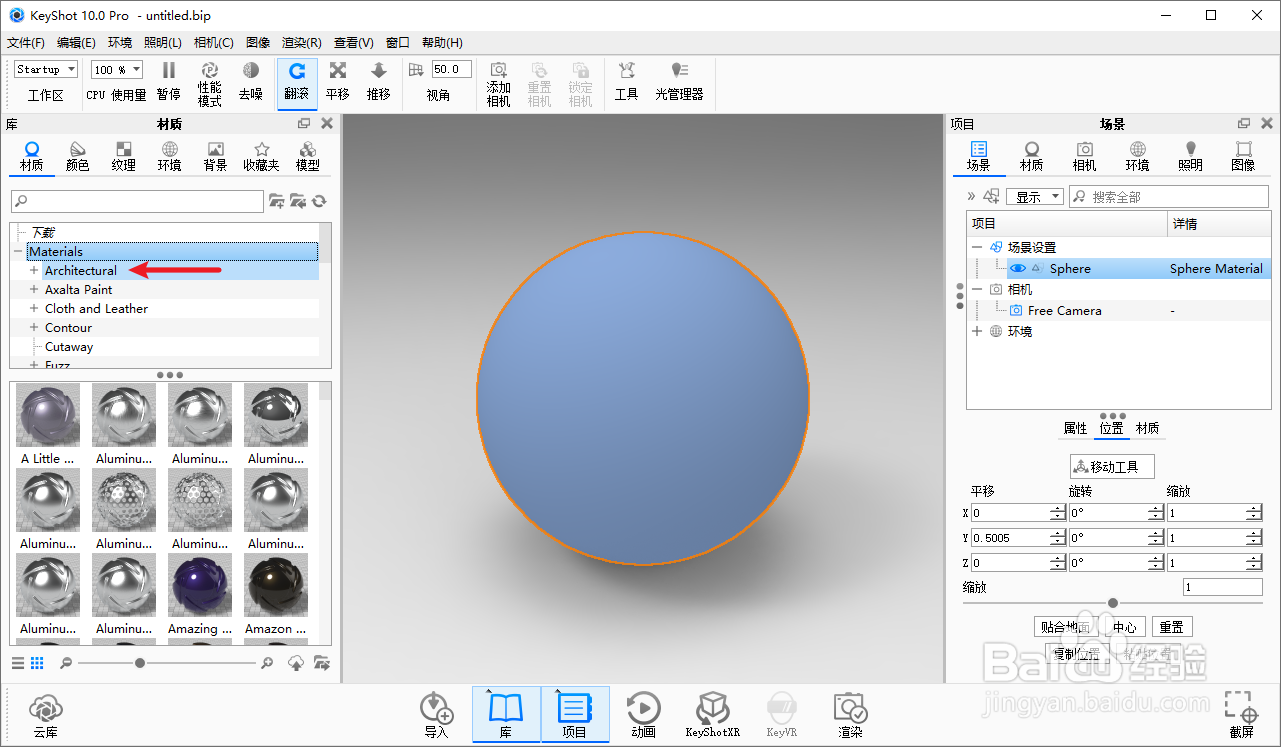Image resolution: width=1281 pixels, height=747 pixels.
Task: Switch library to list view
Action: click(x=18, y=663)
